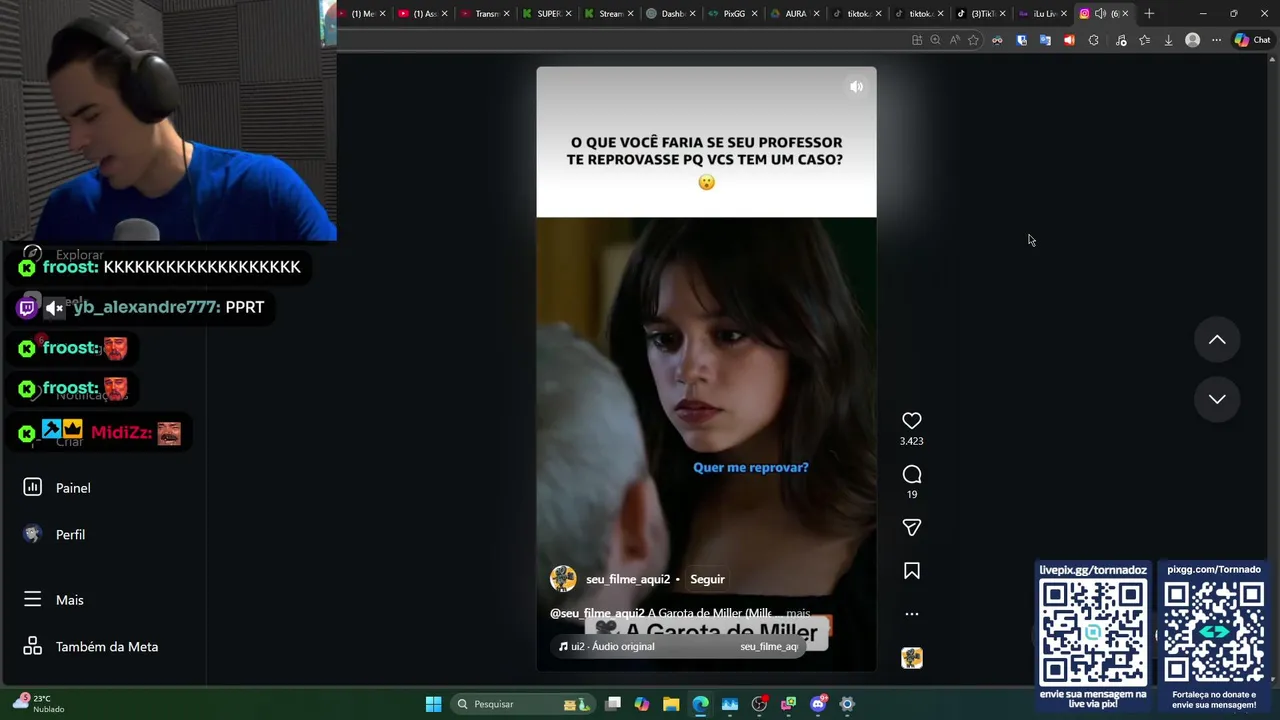Open the browser extensions puzzle icon

click(x=1093, y=40)
